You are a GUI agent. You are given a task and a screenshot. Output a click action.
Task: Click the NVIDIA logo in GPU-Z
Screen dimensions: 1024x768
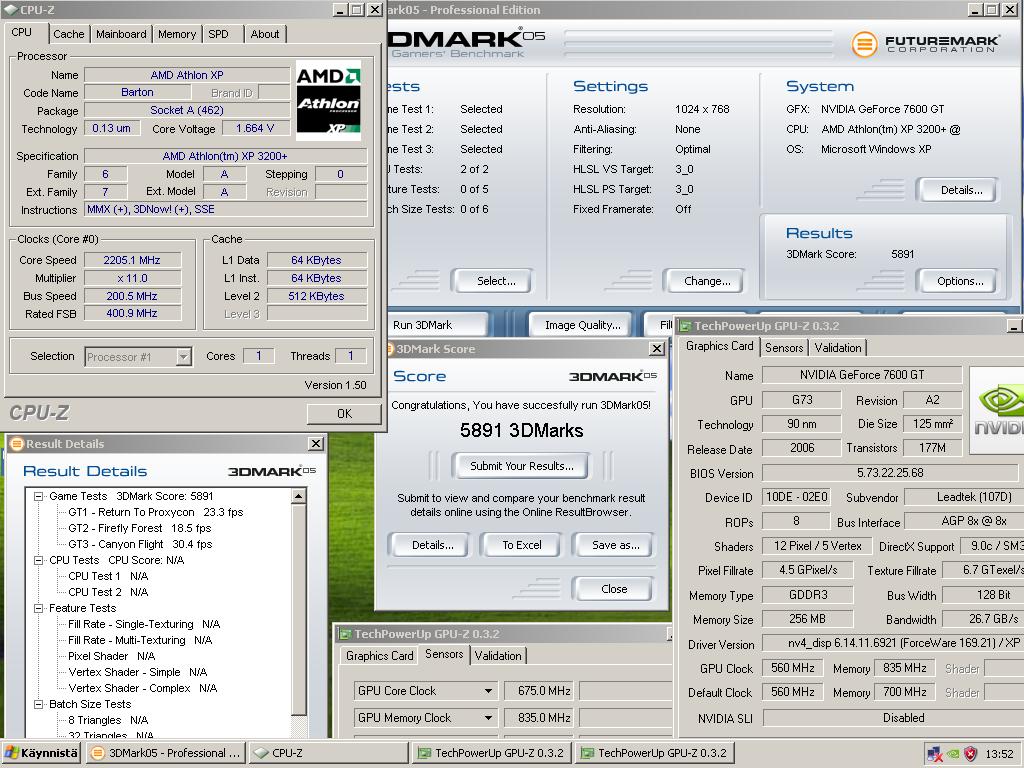pos(997,411)
